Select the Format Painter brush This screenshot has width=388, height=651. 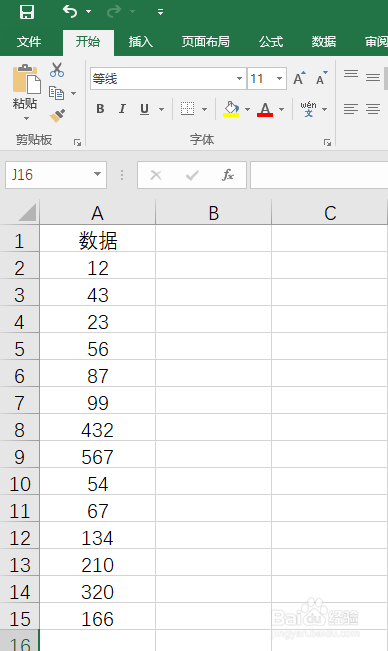point(57,115)
